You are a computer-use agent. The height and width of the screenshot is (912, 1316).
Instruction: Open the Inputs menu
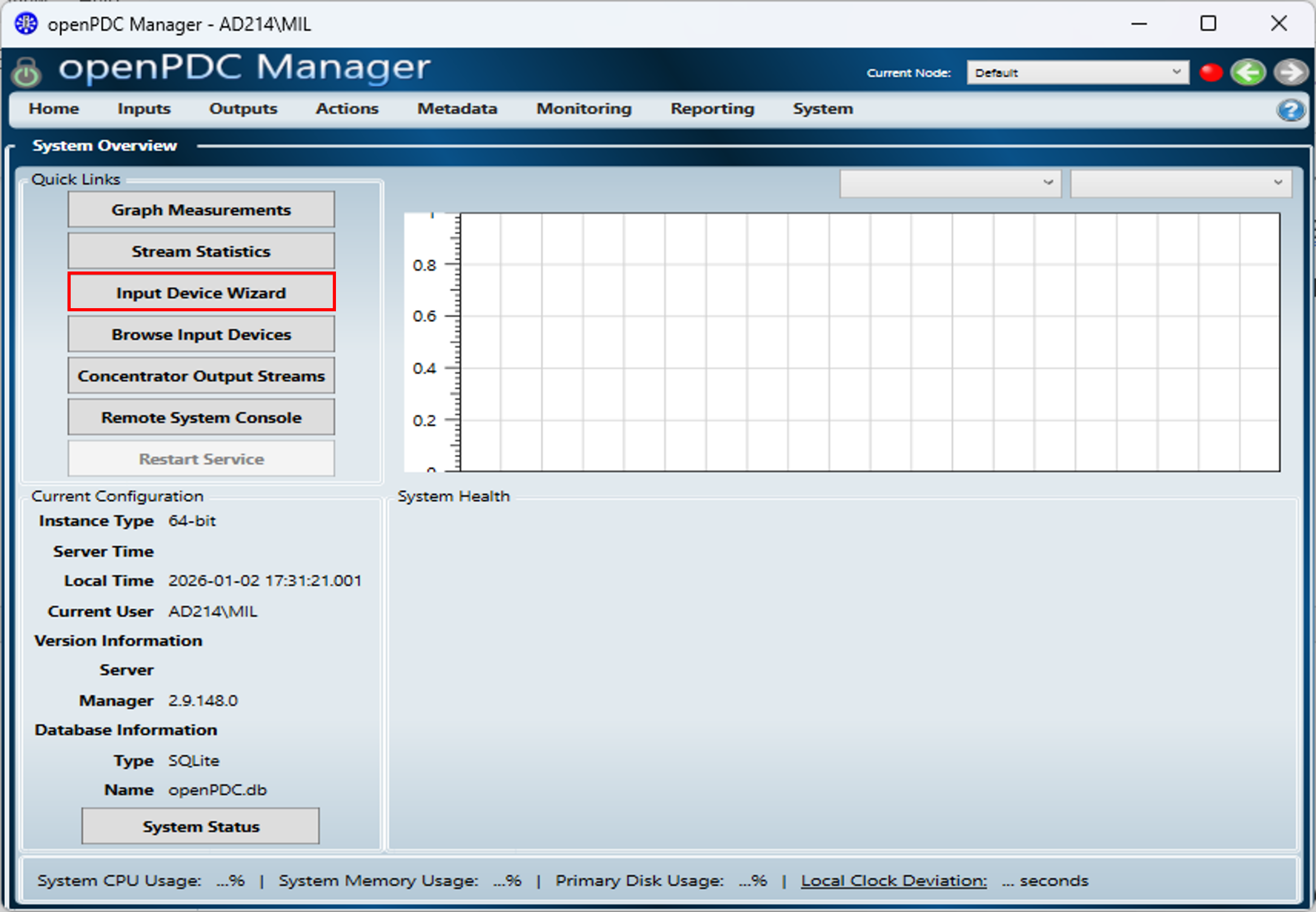144,109
